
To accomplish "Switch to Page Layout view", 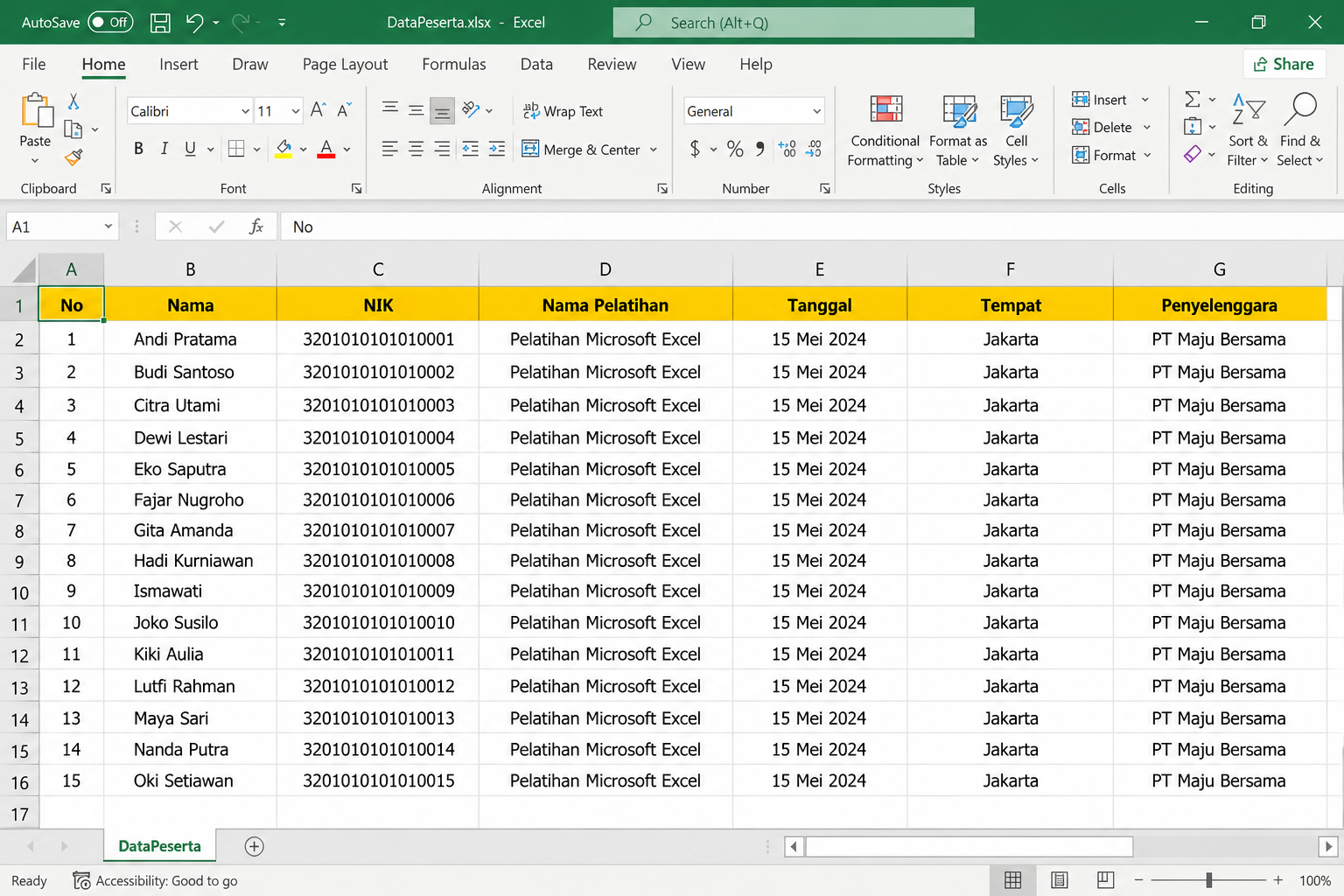I will point(1060,880).
